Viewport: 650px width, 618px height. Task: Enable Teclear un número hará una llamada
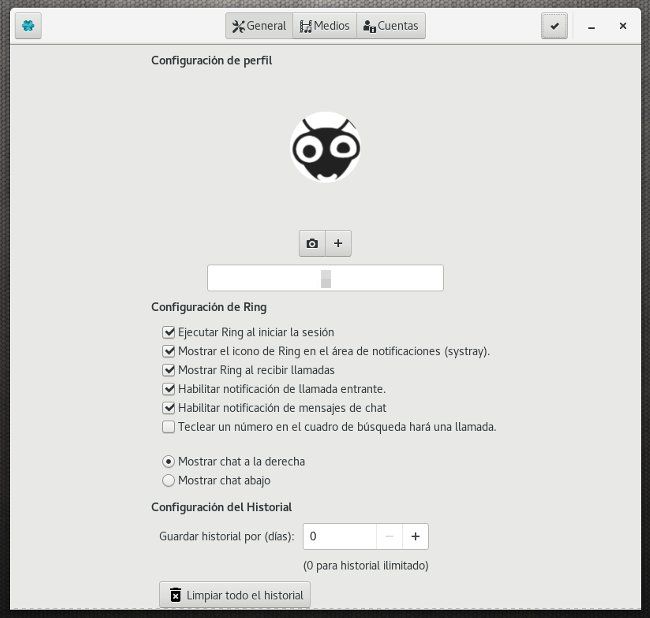(x=168, y=427)
